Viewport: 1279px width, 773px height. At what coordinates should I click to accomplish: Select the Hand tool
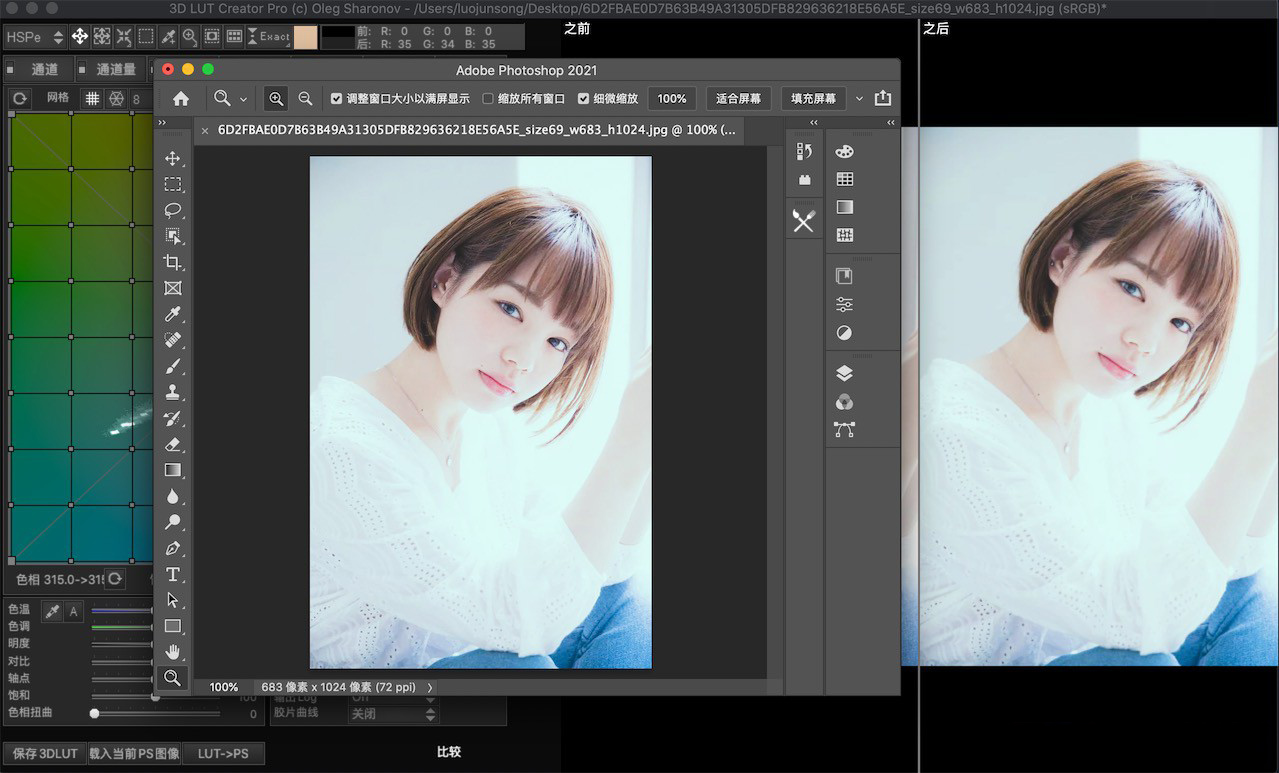(173, 652)
